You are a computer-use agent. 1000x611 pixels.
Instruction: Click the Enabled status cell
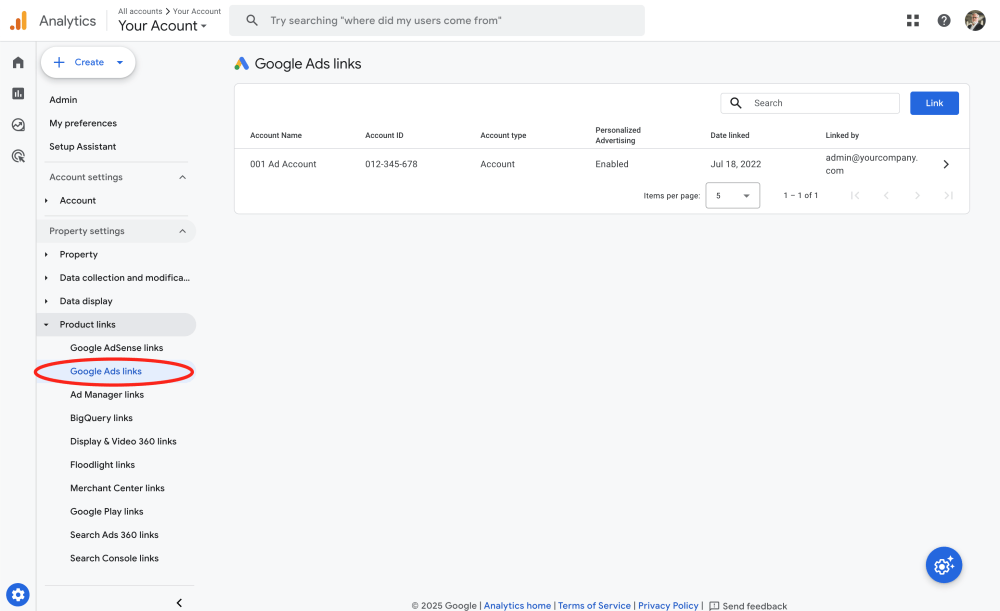[x=612, y=164]
